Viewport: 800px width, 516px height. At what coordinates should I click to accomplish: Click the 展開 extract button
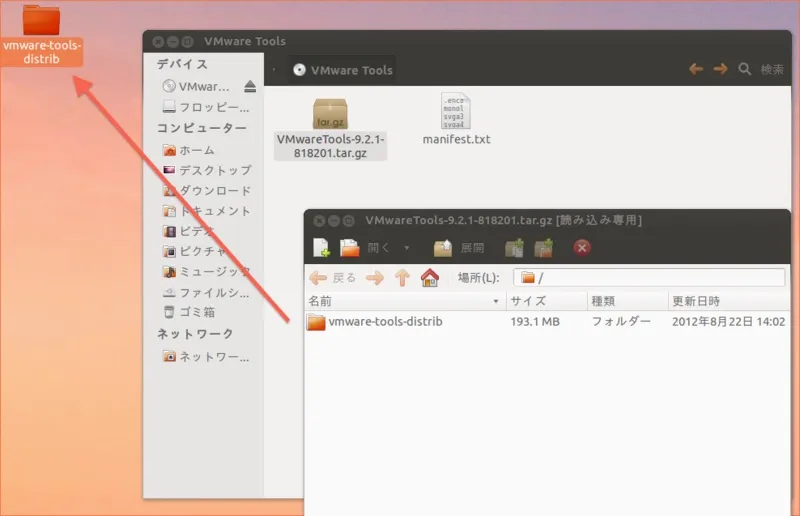tap(459, 248)
